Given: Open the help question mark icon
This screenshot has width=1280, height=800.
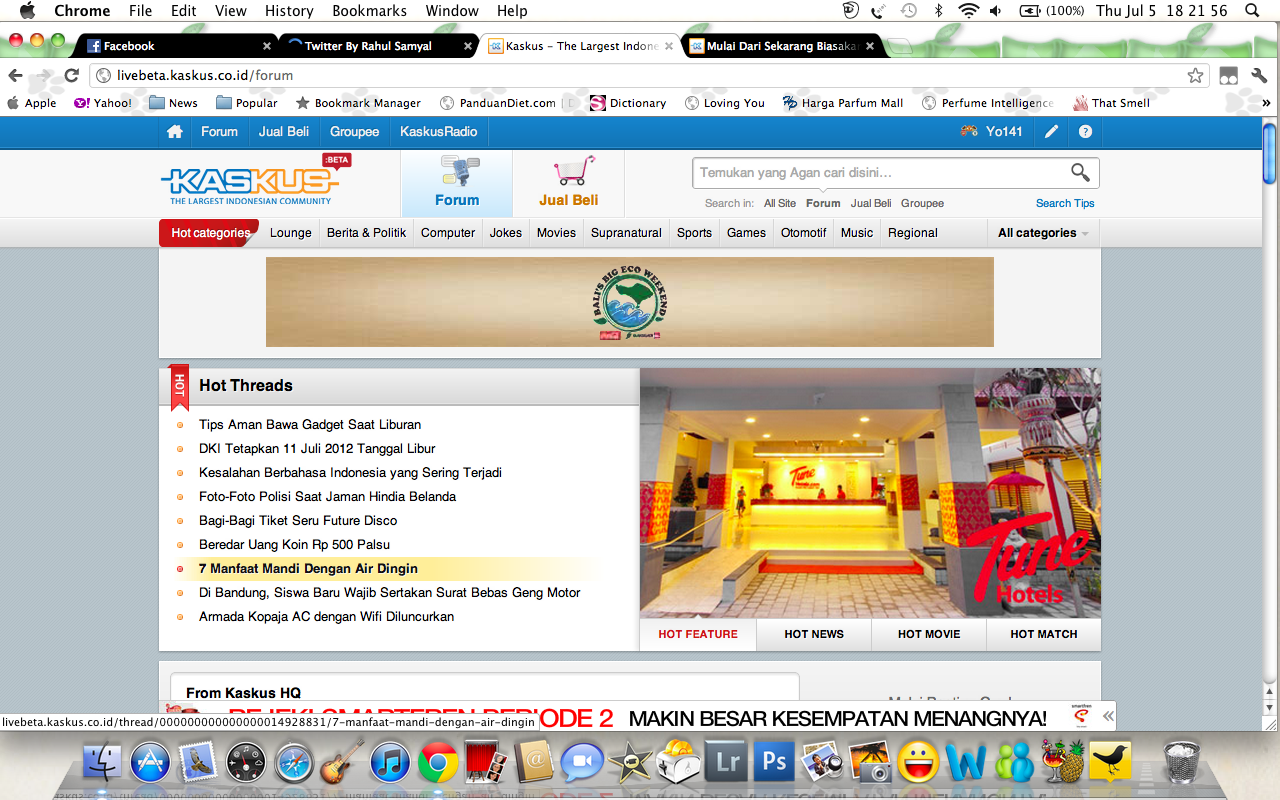Looking at the screenshot, I should point(1085,131).
